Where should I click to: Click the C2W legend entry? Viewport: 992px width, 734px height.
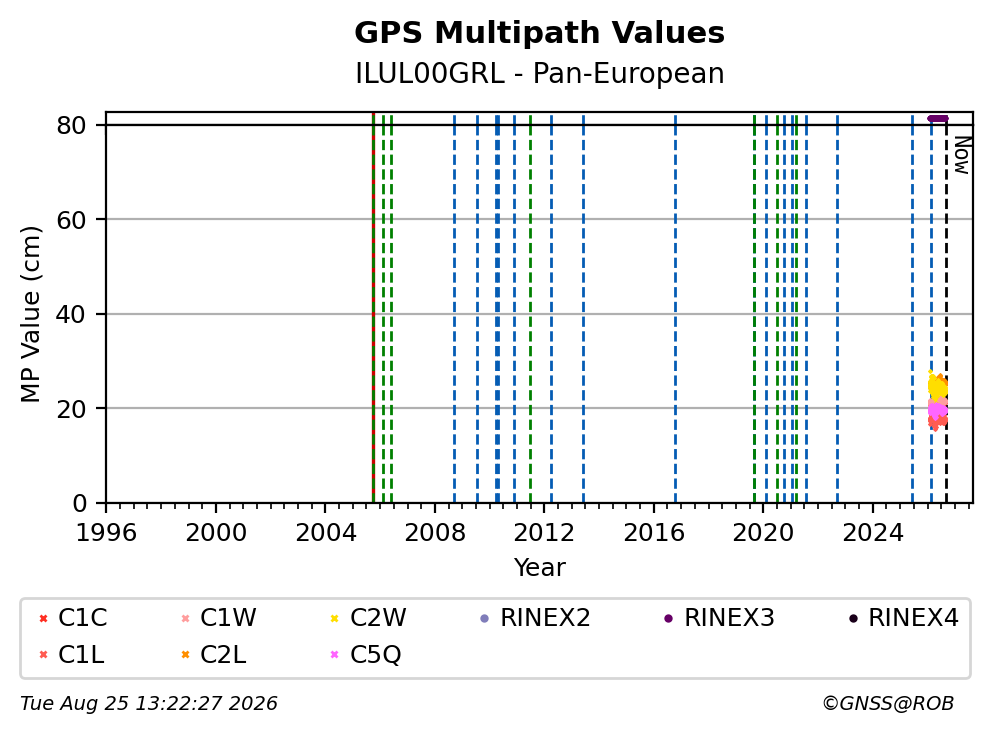[368, 618]
